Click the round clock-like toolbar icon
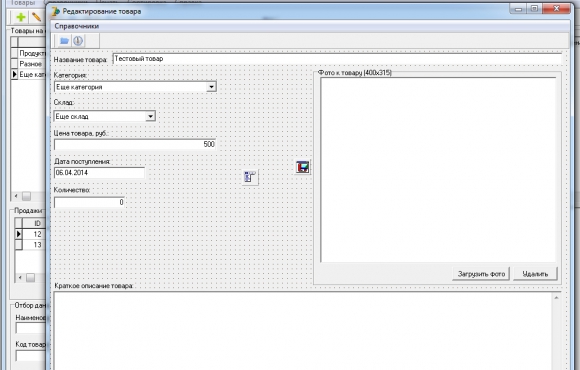Screen dimensions: 580x370 tap(78, 41)
